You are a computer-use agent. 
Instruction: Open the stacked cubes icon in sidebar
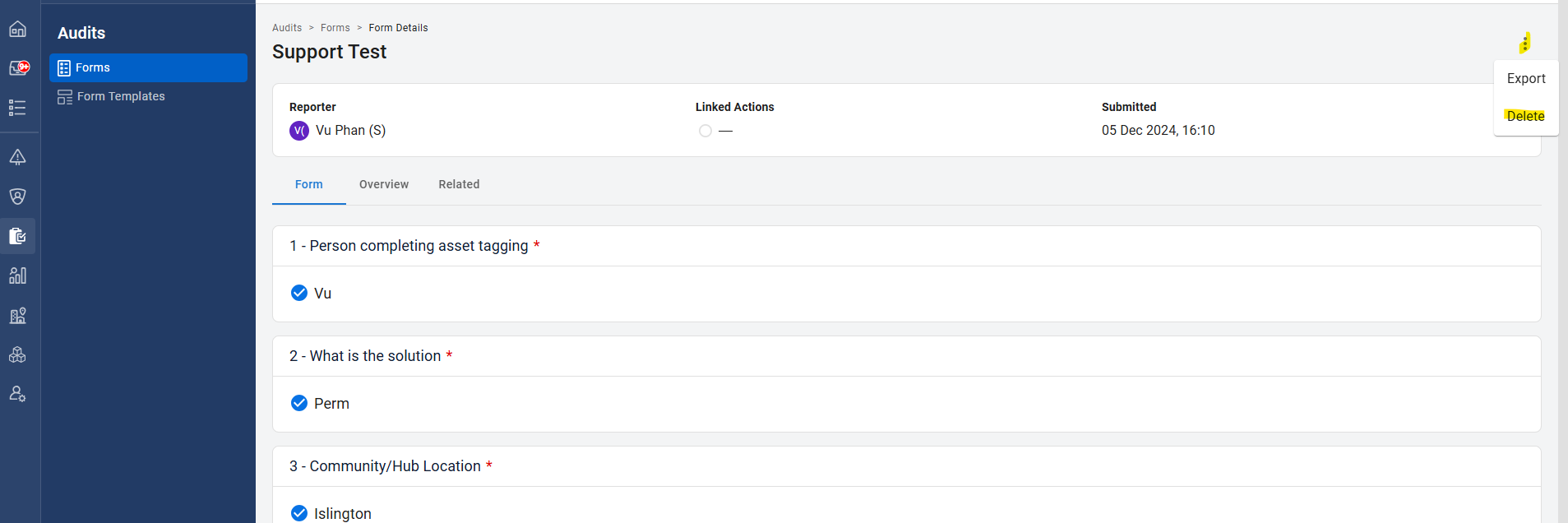pos(18,354)
